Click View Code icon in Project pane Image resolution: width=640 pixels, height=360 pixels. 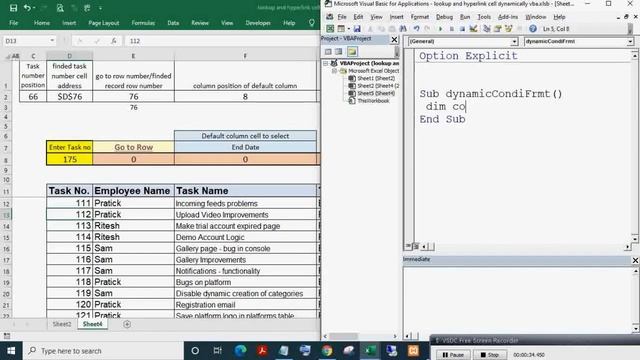point(328,51)
